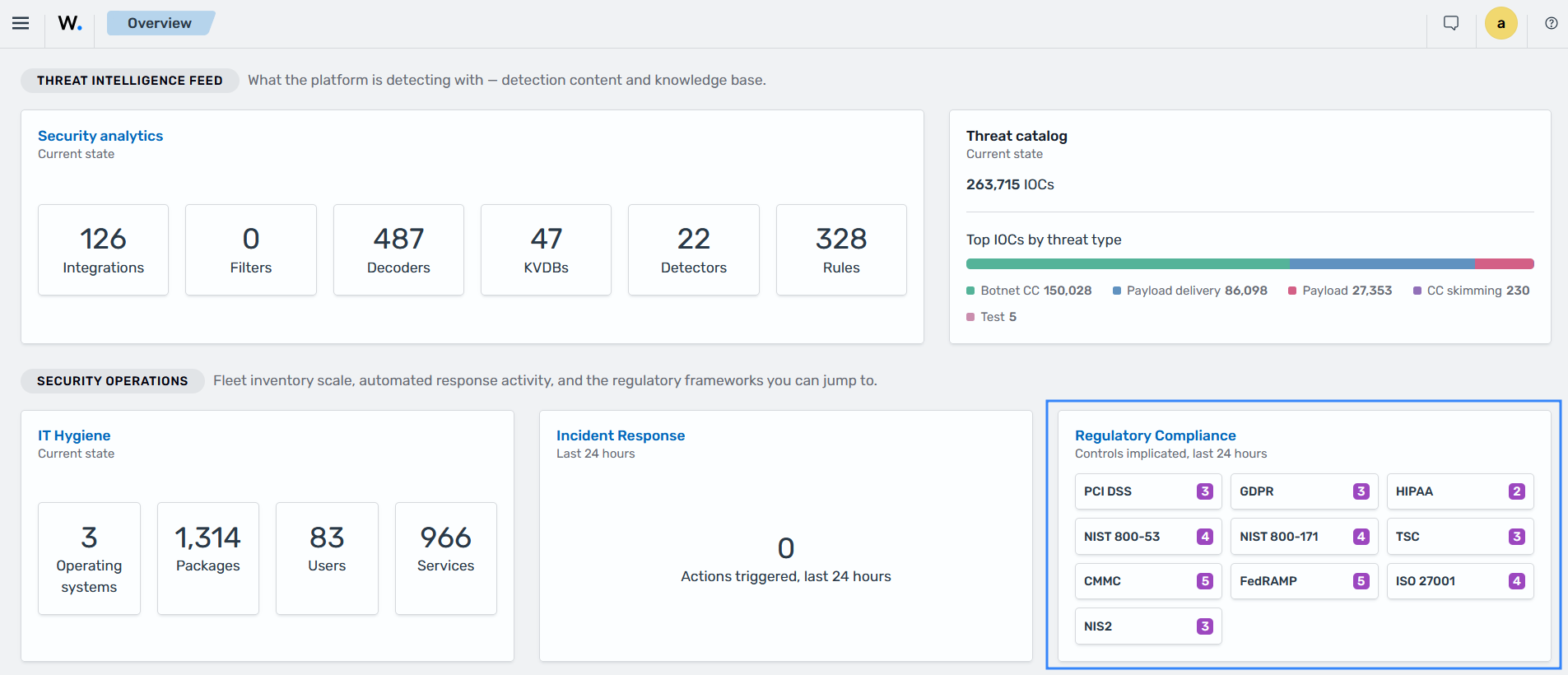Open the 487 Decoders card
The height and width of the screenshot is (675, 1568).
pos(398,249)
